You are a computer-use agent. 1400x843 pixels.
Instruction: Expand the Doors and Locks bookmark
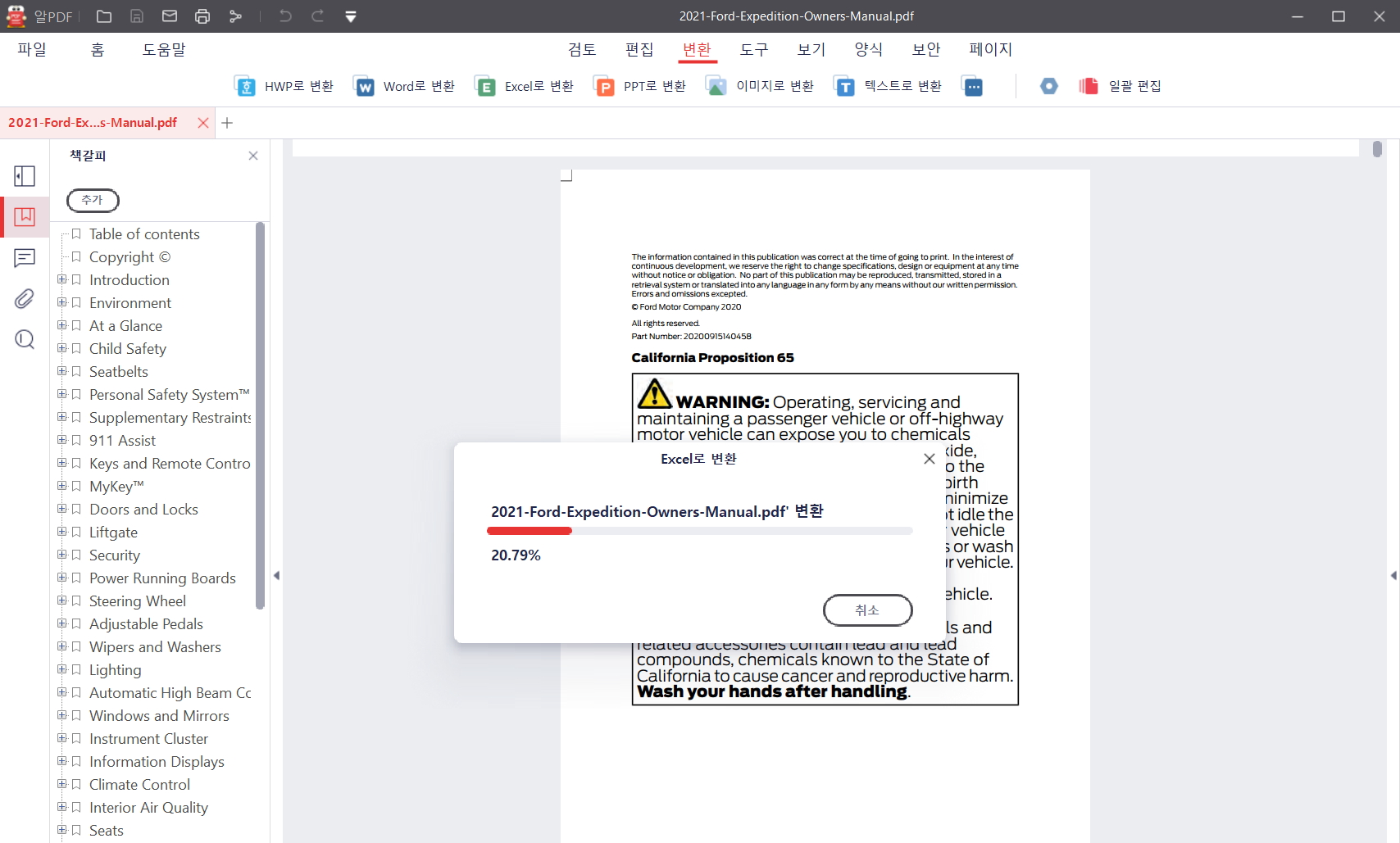click(61, 510)
